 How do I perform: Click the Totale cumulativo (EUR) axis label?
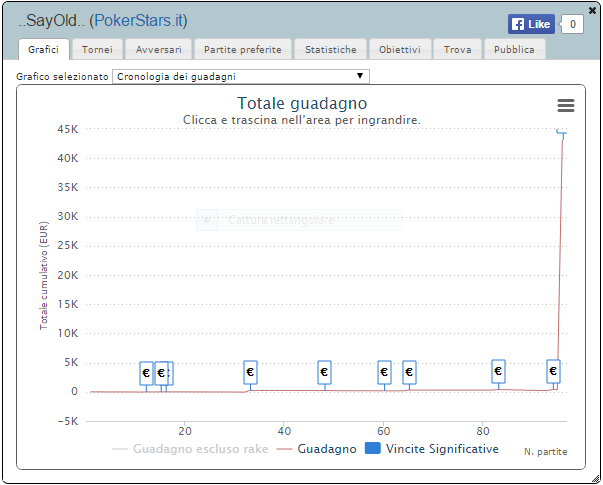pyautogui.click(x=44, y=275)
